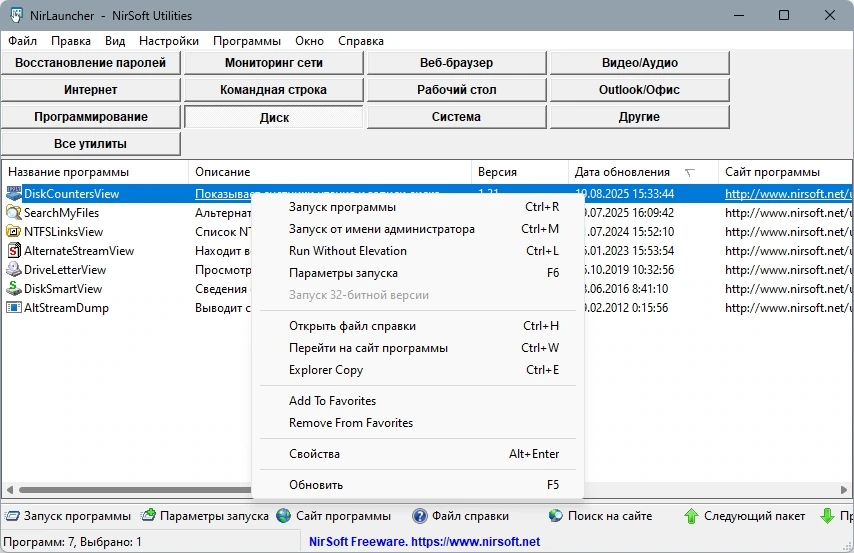Open the Программы menu
The height and width of the screenshot is (553, 854).
point(247,41)
